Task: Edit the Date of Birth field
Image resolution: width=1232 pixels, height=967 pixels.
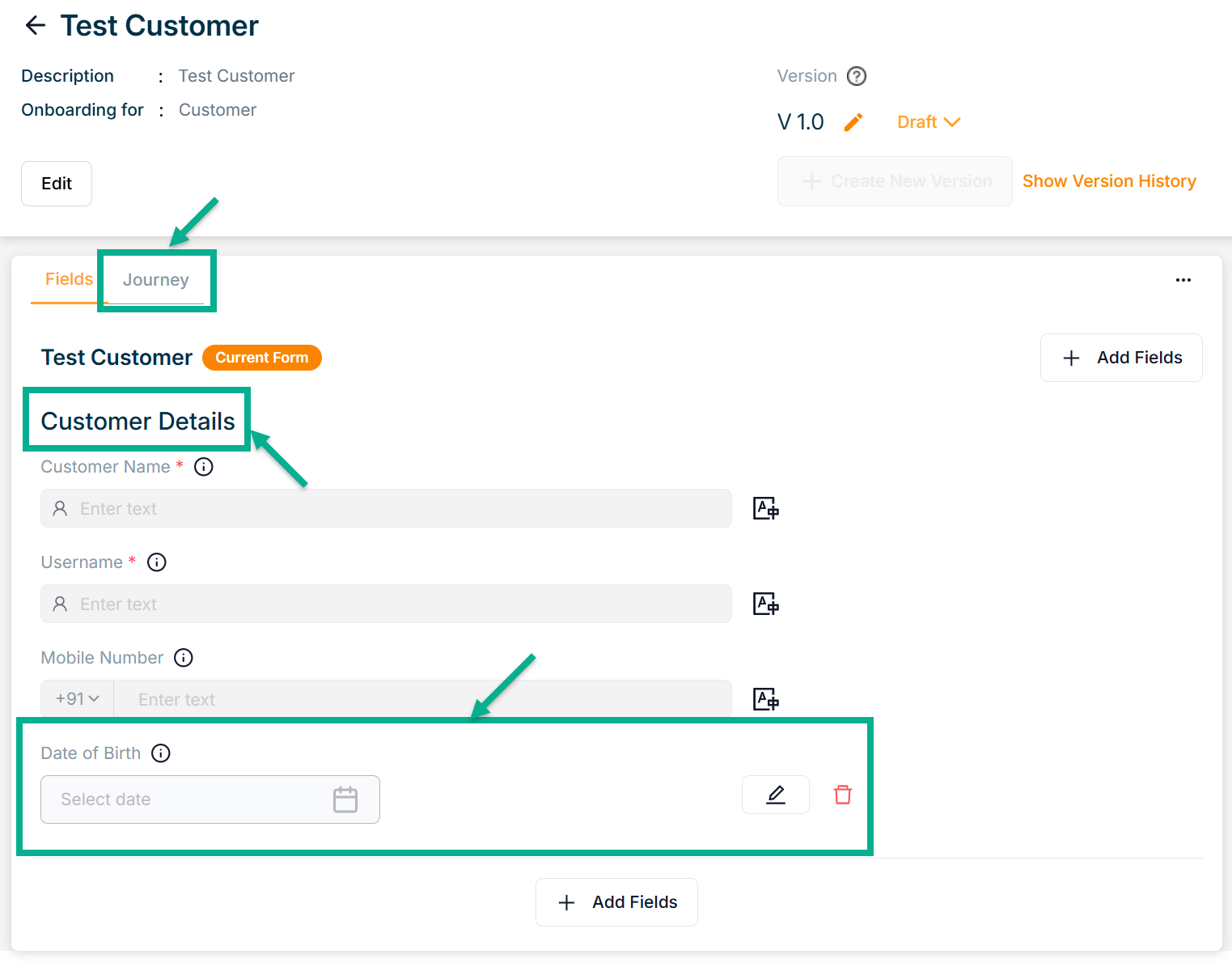Action: point(775,795)
